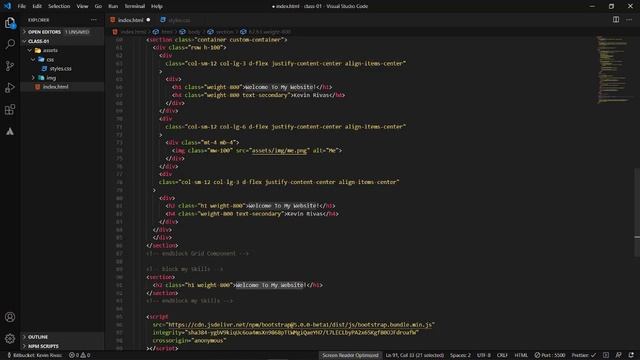640x360 pixels.
Task: Open the Spaces: 2 indentation selector
Action: [460, 355]
